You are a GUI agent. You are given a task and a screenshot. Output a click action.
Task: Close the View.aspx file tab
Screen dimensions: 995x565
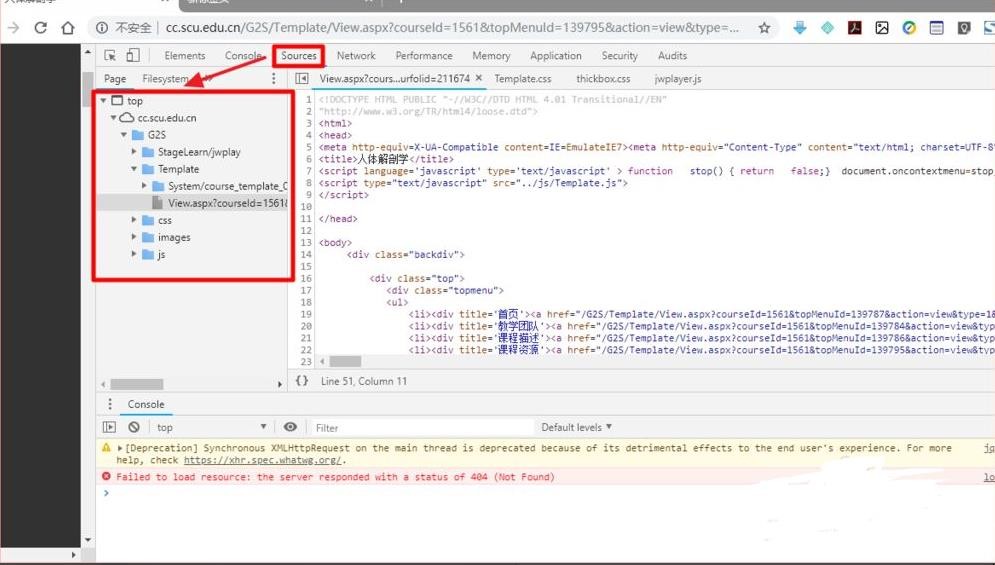click(x=479, y=77)
